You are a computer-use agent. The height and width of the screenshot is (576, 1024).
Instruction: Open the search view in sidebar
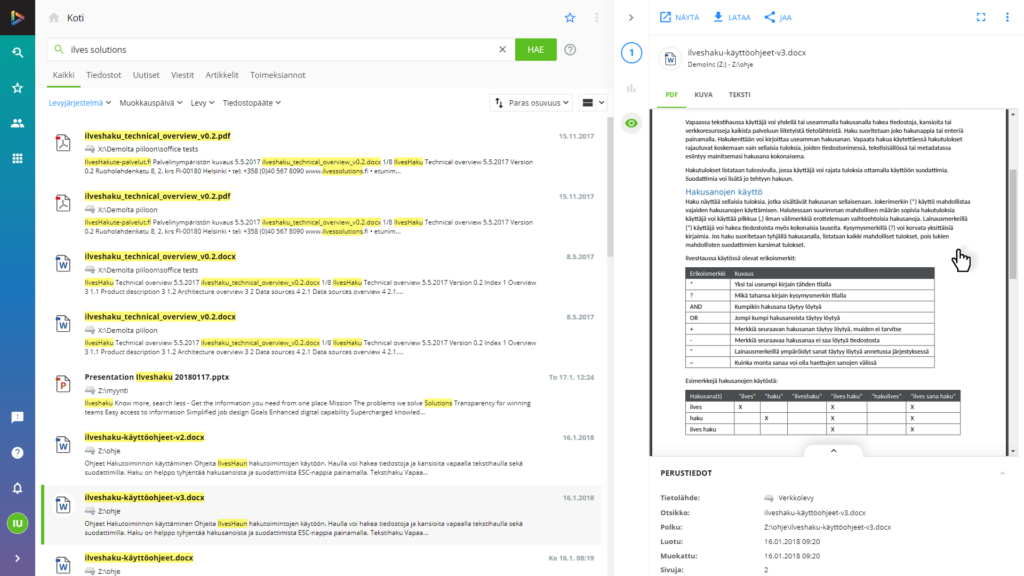pos(18,52)
